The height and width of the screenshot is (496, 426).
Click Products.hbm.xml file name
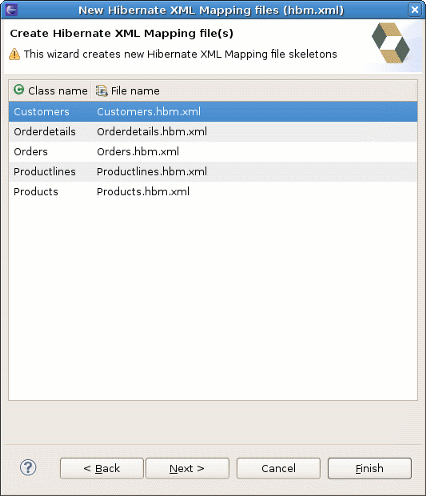pyautogui.click(x=143, y=192)
